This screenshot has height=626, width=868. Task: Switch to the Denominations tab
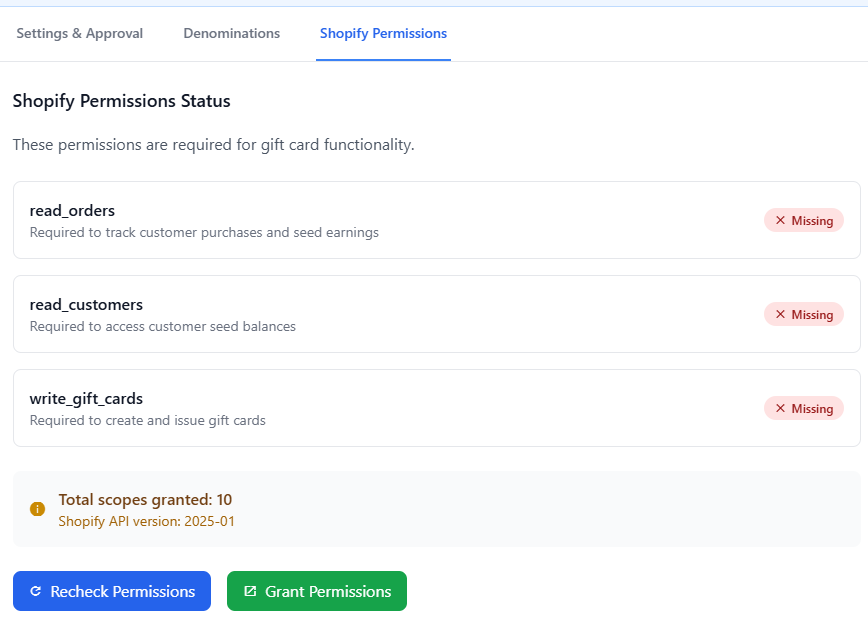pyautogui.click(x=231, y=33)
